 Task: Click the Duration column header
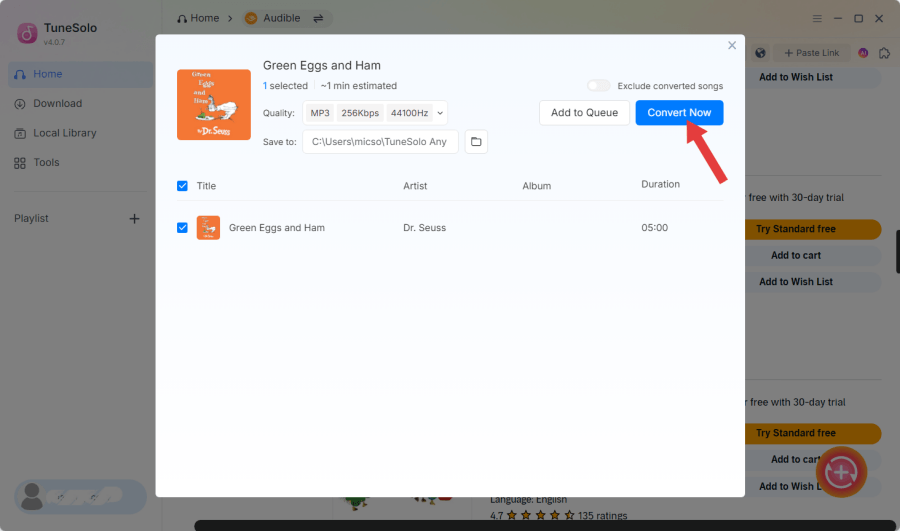[x=660, y=184]
